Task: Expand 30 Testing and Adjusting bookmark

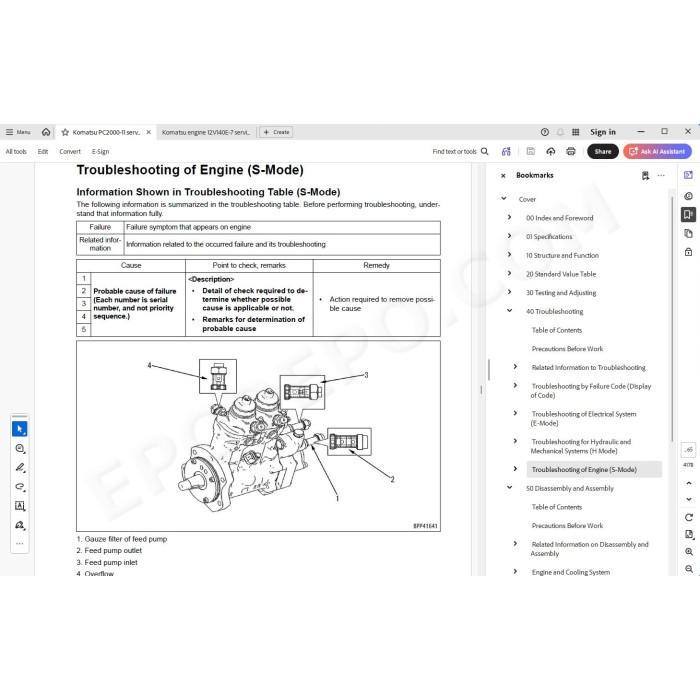Action: pos(509,292)
